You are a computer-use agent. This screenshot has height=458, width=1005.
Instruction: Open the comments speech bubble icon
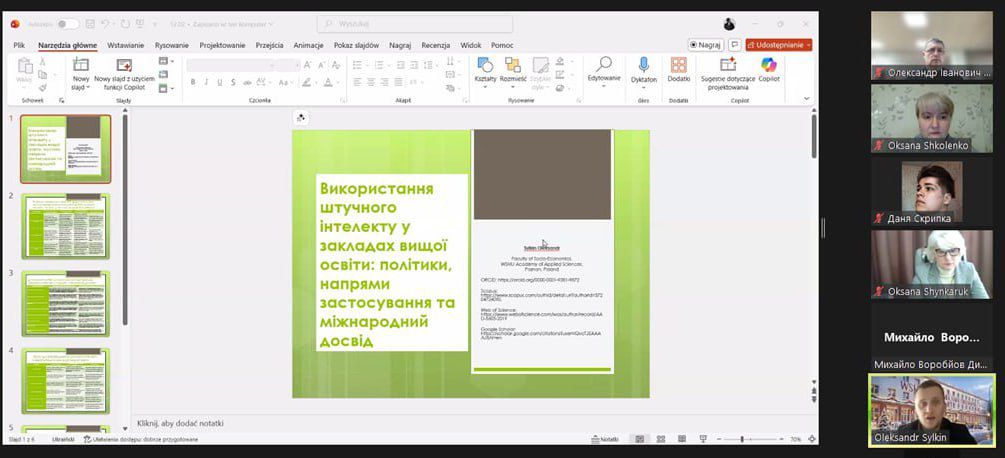735,45
